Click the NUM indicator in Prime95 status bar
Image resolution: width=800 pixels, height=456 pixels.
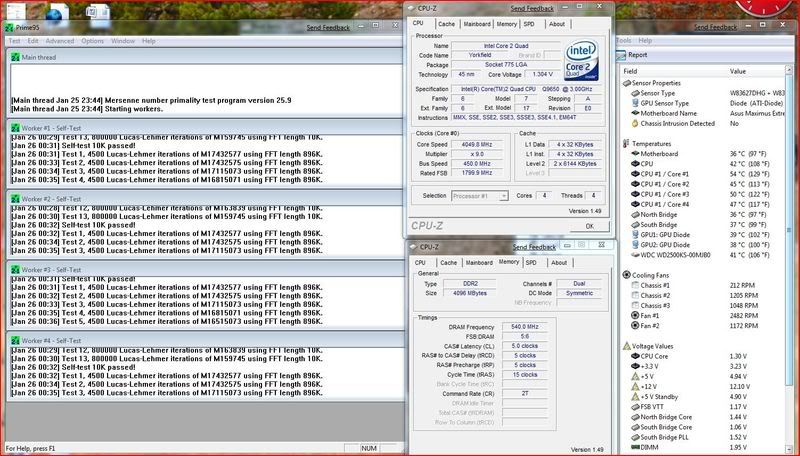tap(369, 448)
